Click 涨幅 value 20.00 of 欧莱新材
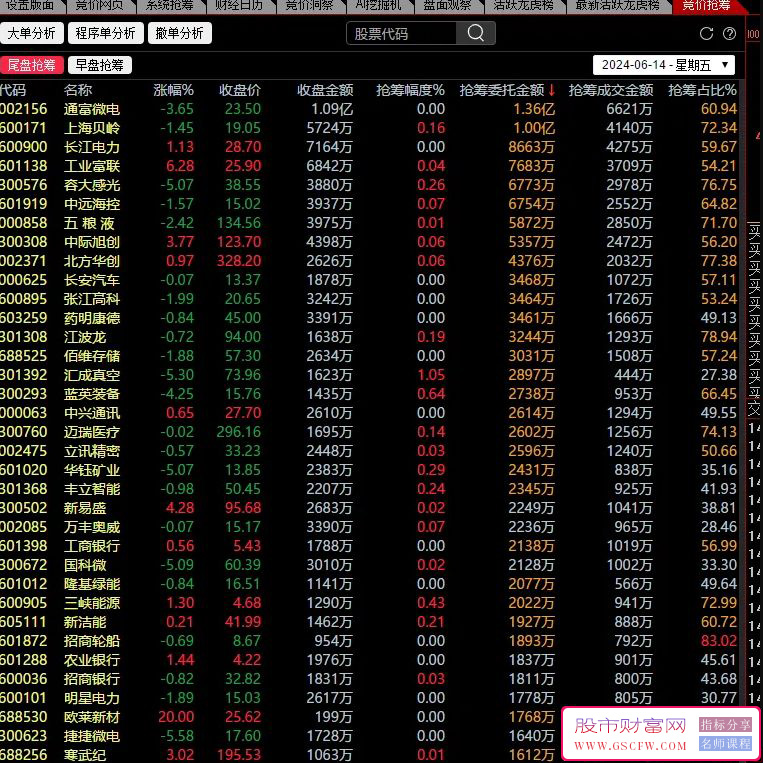 point(176,716)
